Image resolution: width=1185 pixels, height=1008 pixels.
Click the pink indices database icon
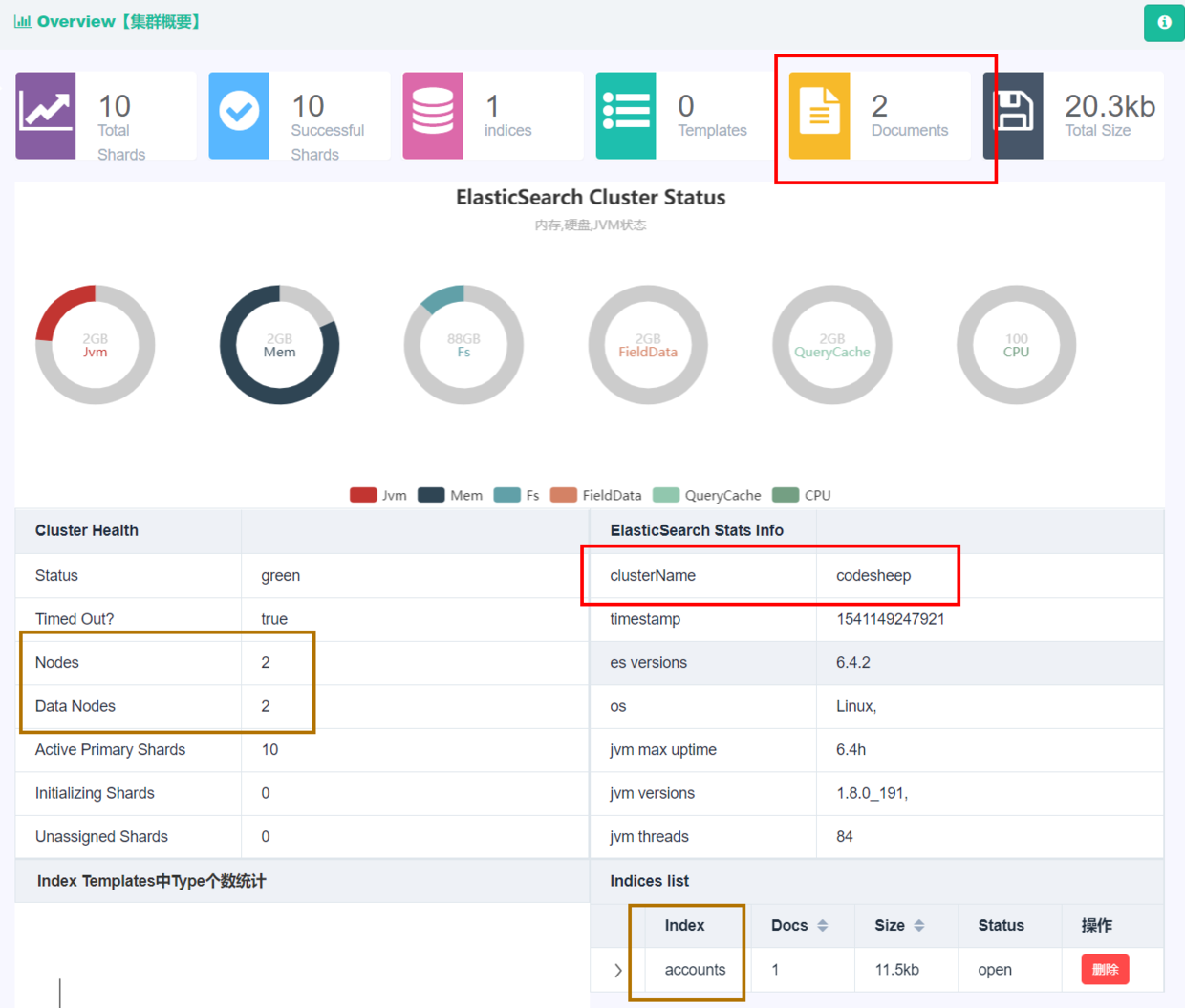433,115
